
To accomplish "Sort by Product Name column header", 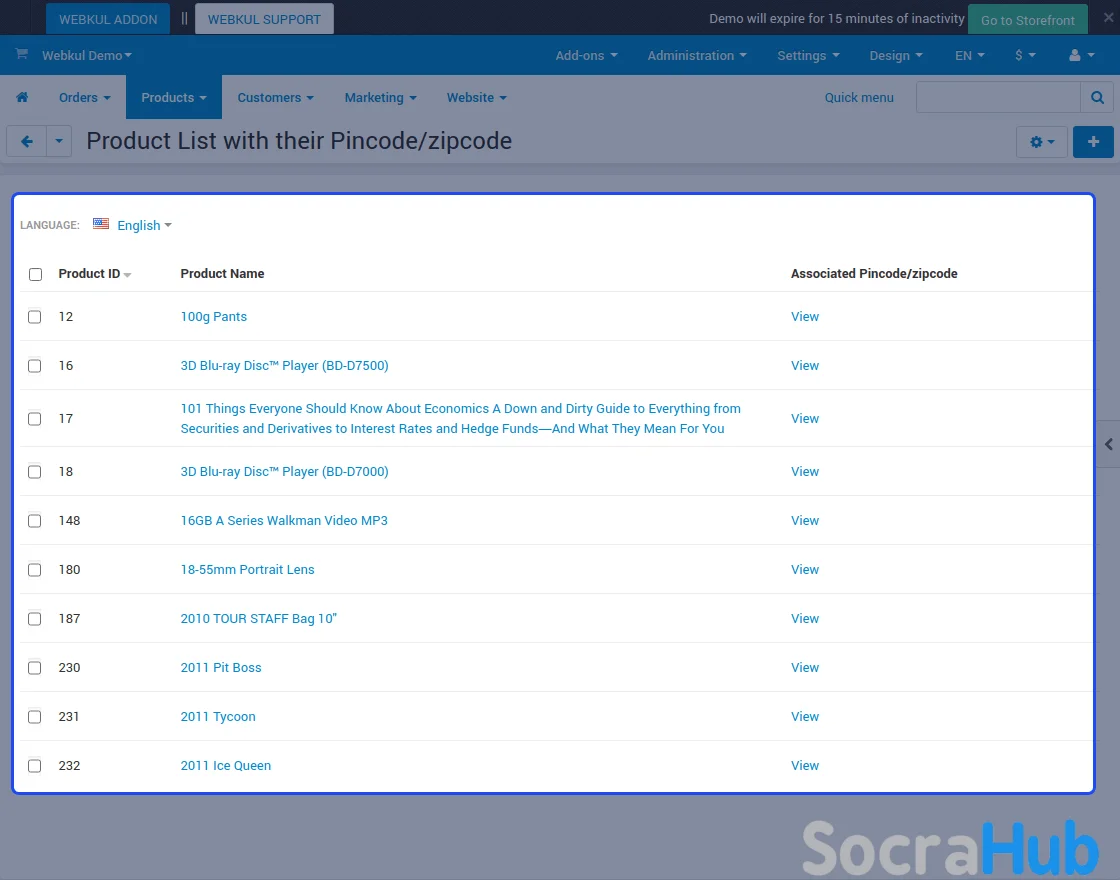I will pos(222,274).
